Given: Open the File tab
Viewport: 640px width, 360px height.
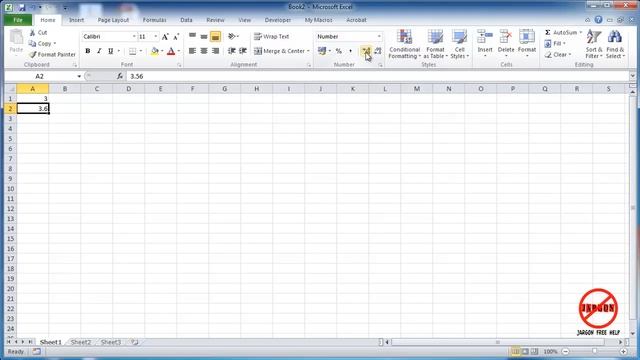Looking at the screenshot, I should (18, 20).
